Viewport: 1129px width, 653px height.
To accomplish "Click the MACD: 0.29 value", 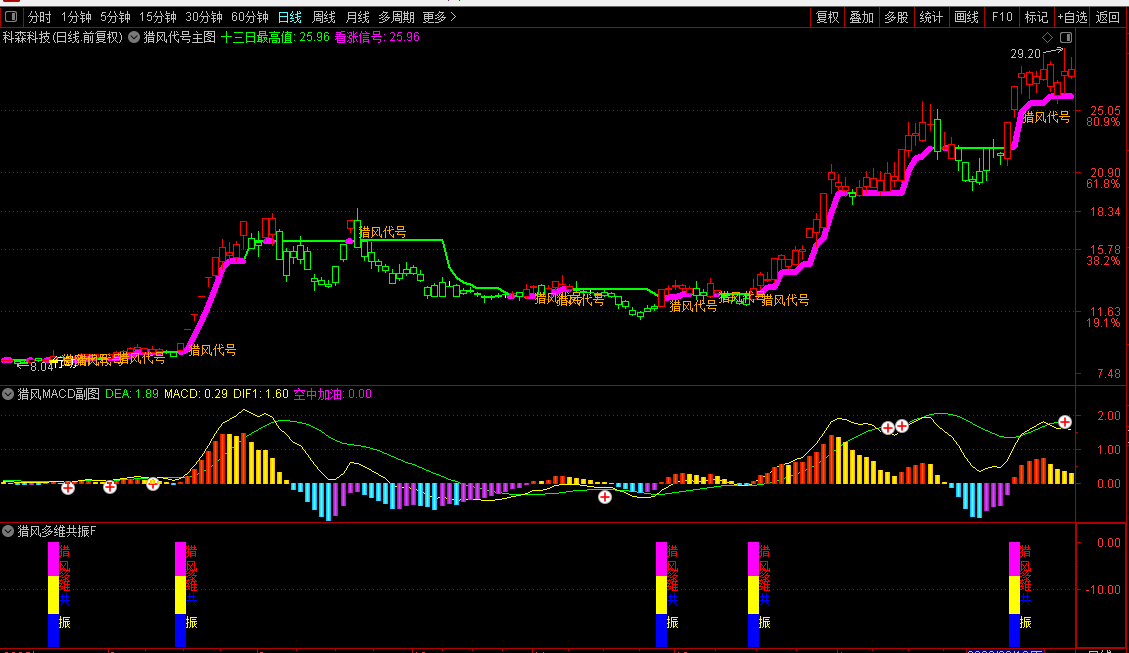I will 196,394.
